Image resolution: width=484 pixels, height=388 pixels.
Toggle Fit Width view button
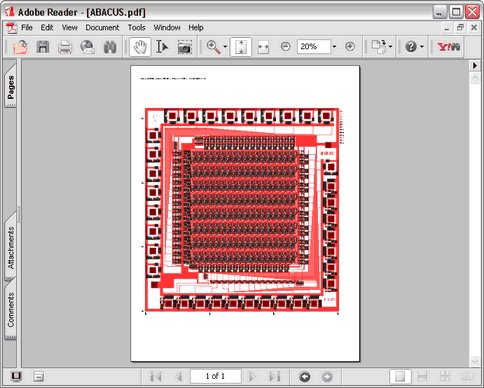coord(263,47)
